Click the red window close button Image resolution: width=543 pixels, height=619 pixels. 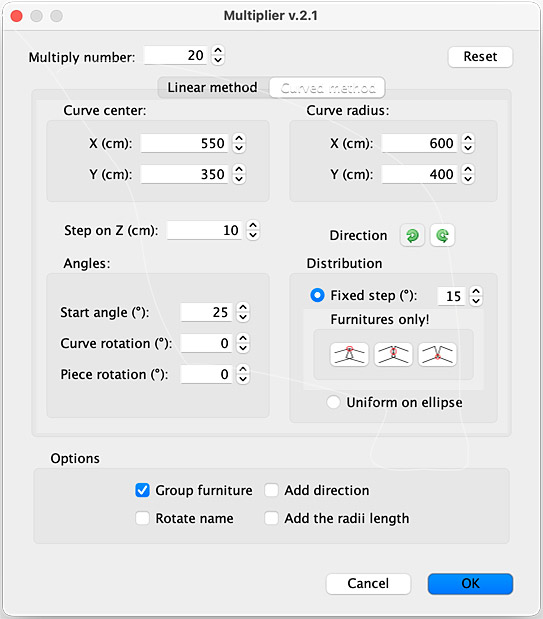tap(17, 16)
